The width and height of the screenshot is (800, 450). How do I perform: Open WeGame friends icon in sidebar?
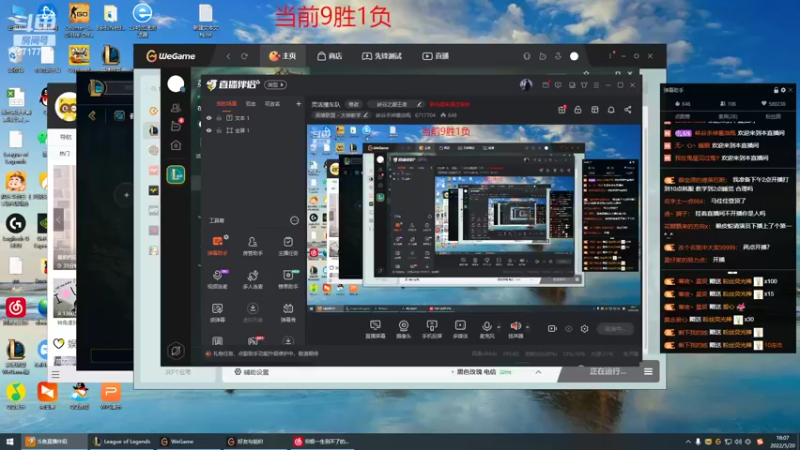point(176,108)
